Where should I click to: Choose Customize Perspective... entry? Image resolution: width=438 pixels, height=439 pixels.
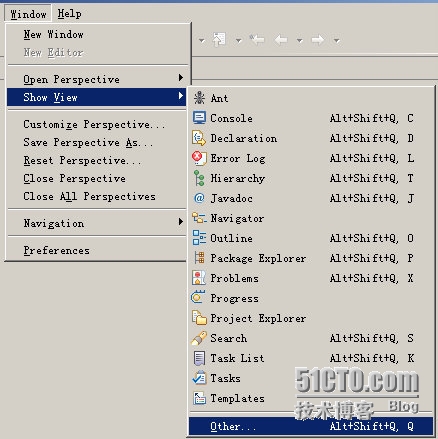(97, 124)
